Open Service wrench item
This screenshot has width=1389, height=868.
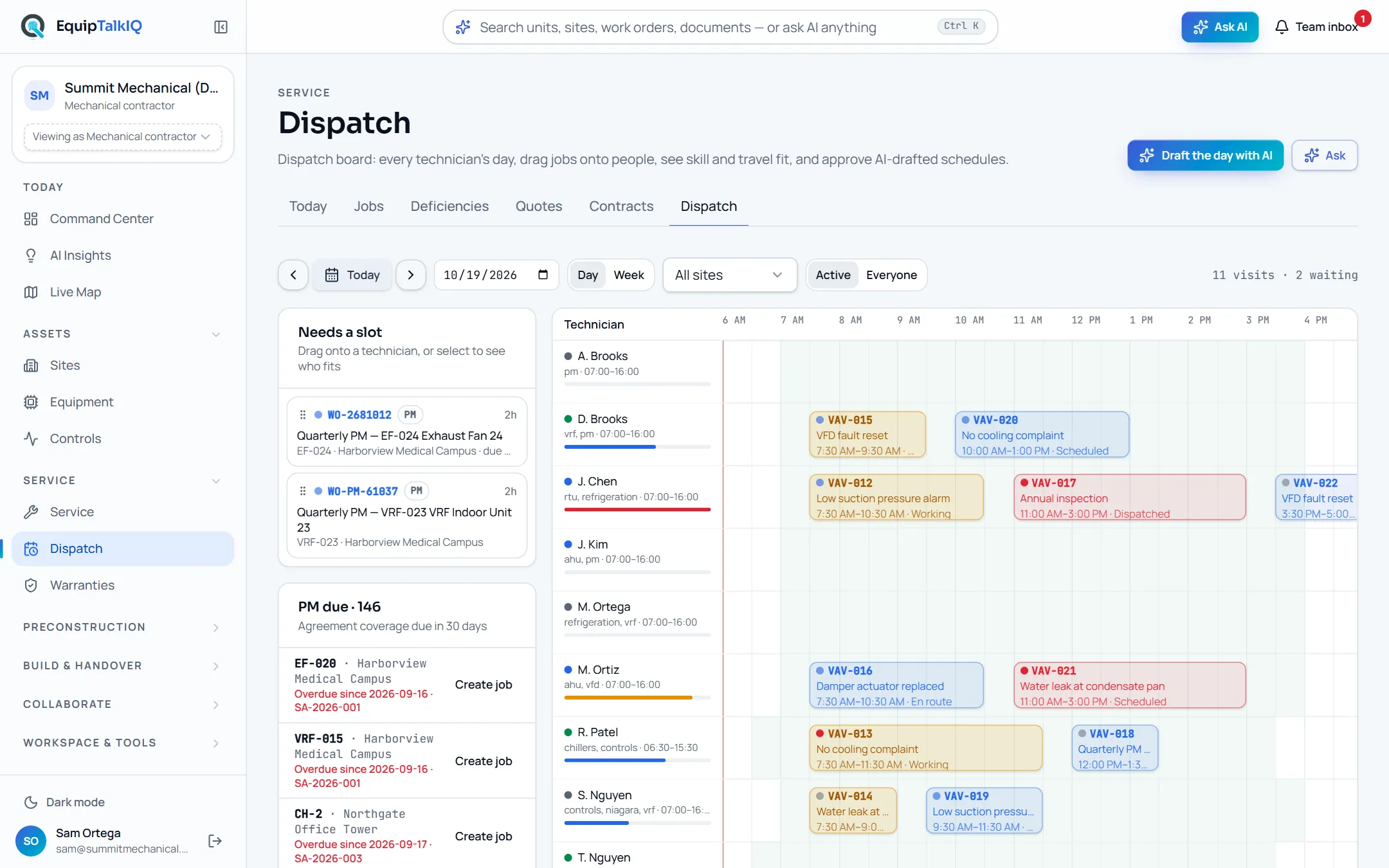coord(123,512)
